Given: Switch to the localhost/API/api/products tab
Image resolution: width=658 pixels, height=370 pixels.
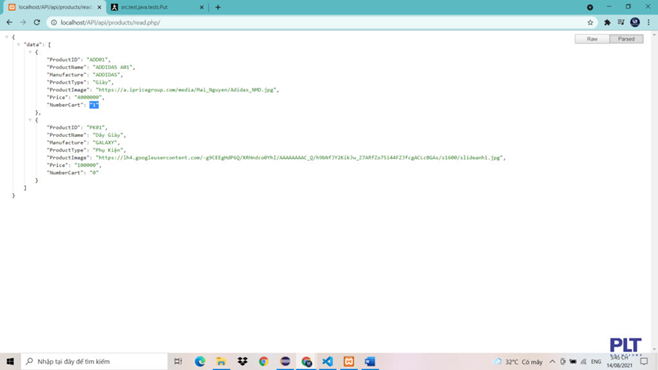Looking at the screenshot, I should pyautogui.click(x=55, y=7).
